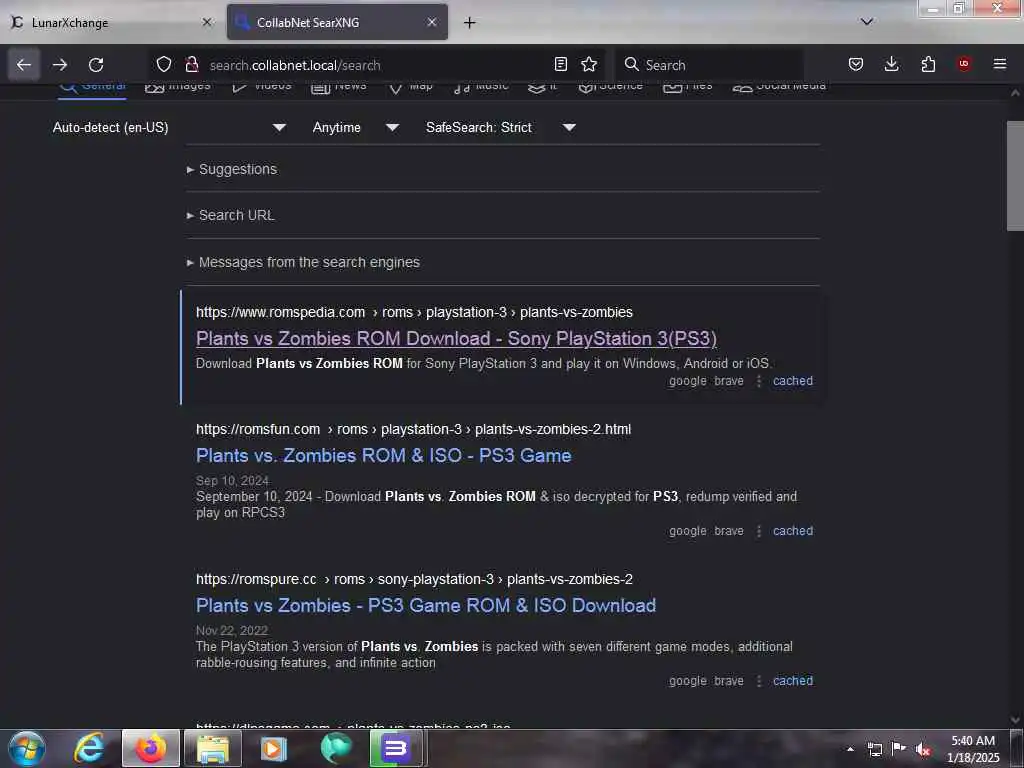
Task: Toggle reader view icon in address bar
Action: coord(560,64)
